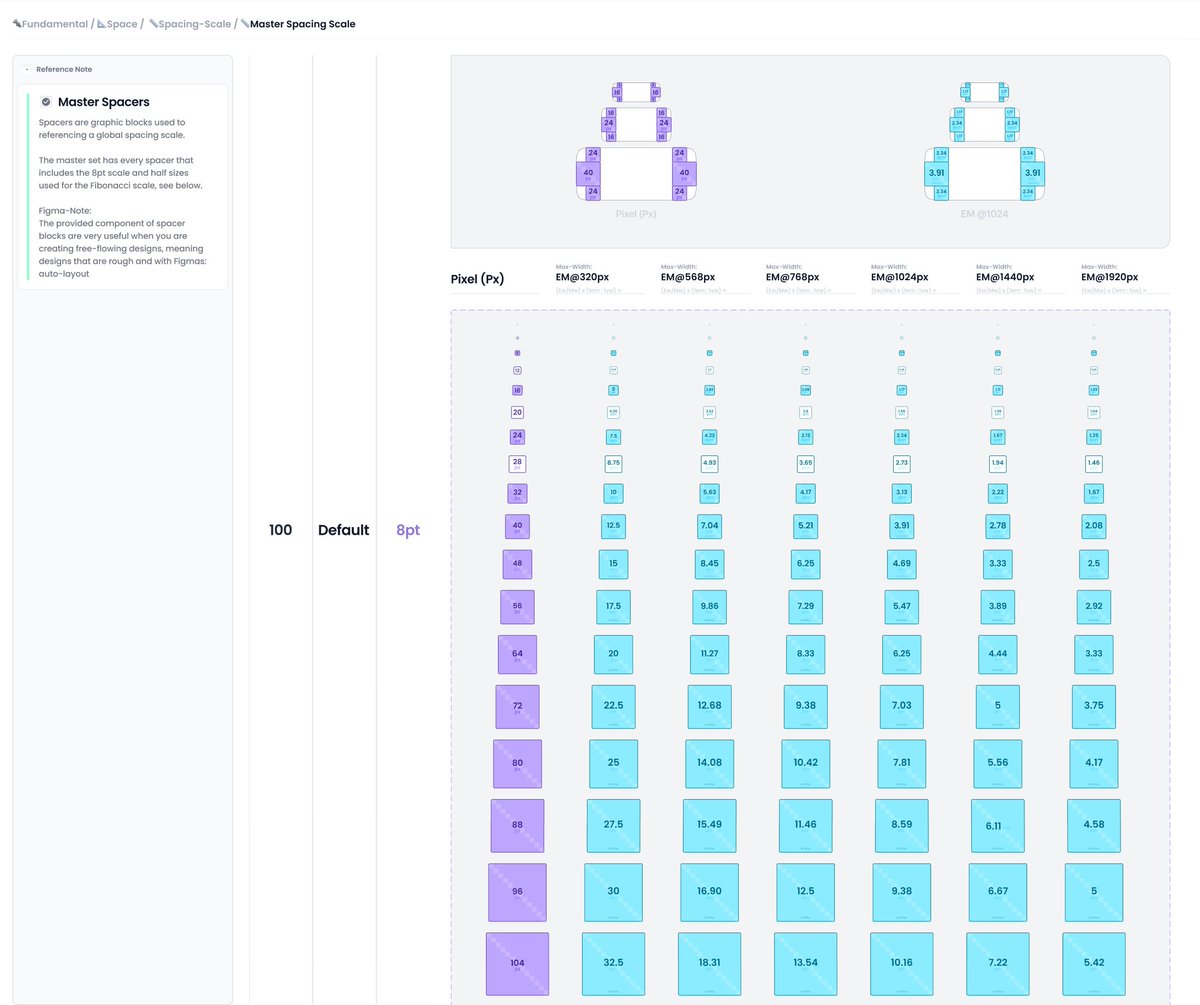Select the cyan 13.54 spacer block
Image resolution: width=1200 pixels, height=1005 pixels.
805,964
